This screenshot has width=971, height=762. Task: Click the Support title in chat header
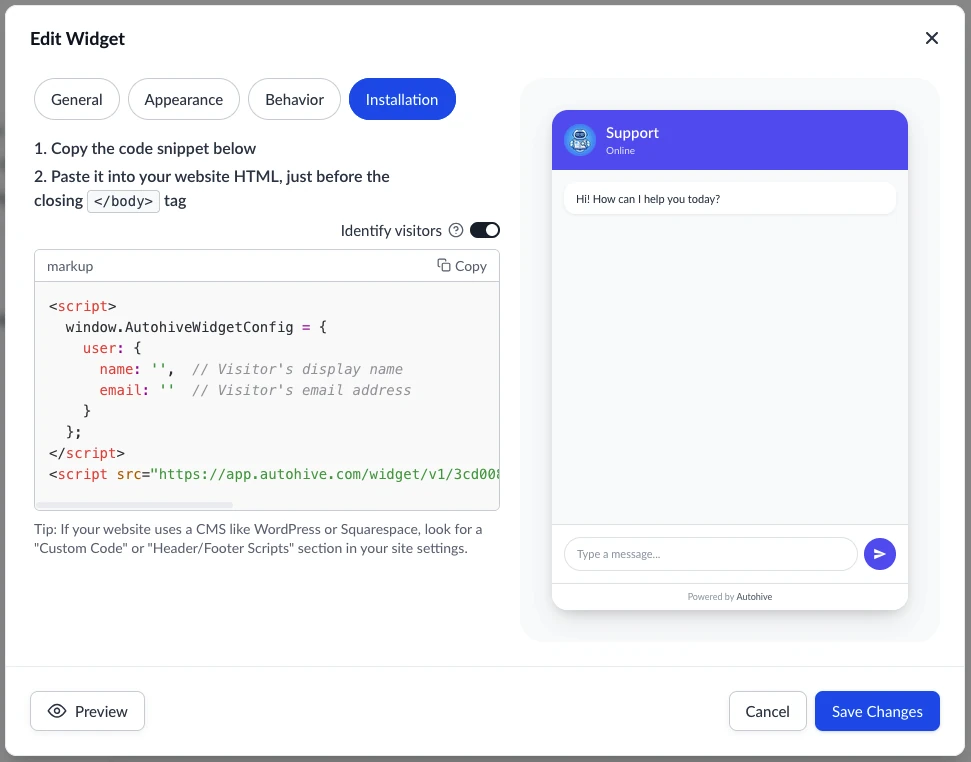click(632, 132)
